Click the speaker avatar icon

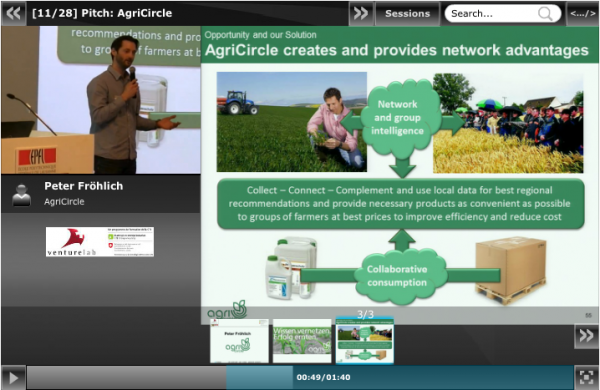pos(21,195)
